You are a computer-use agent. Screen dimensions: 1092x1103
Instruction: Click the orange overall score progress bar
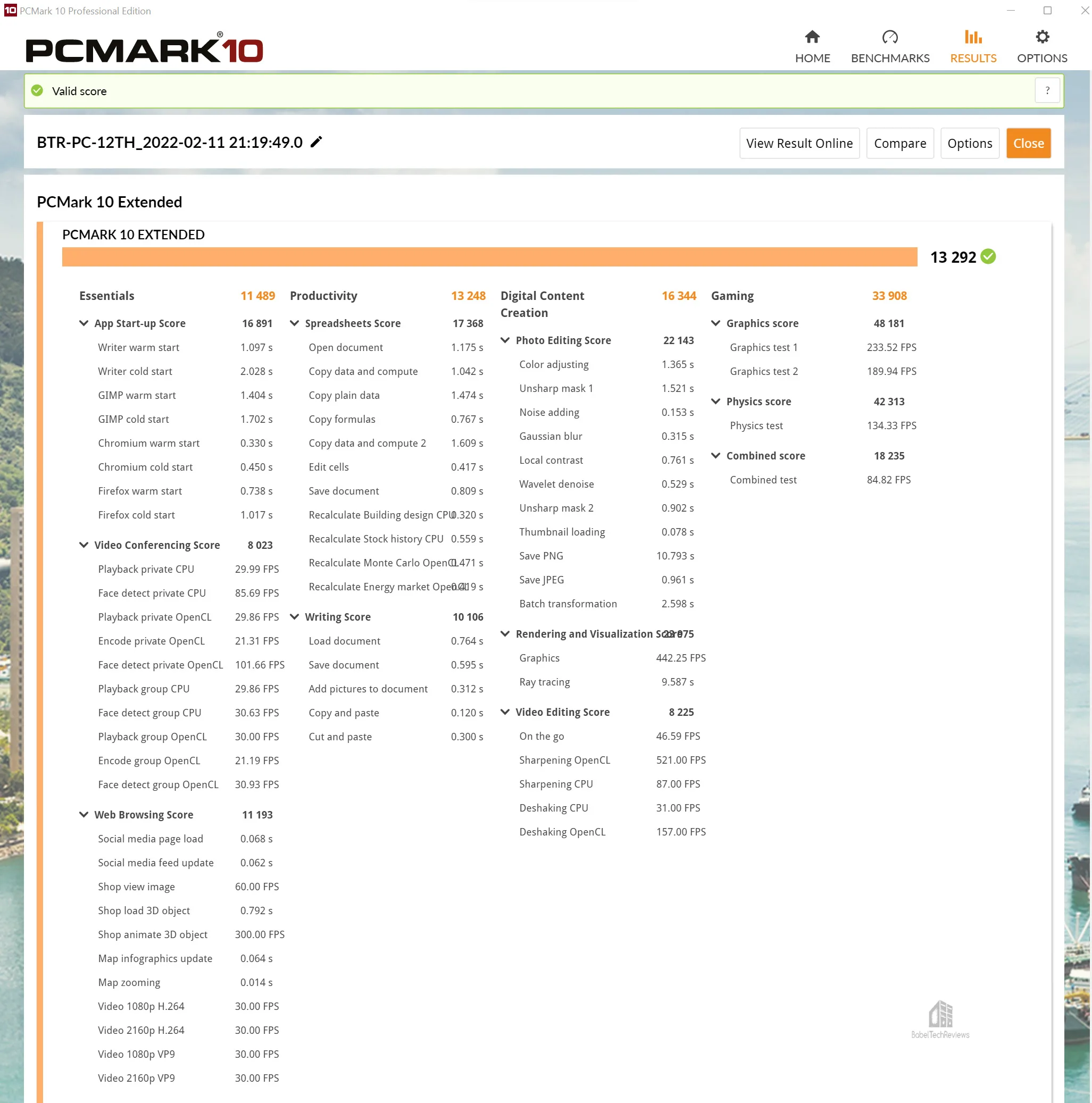coord(489,257)
